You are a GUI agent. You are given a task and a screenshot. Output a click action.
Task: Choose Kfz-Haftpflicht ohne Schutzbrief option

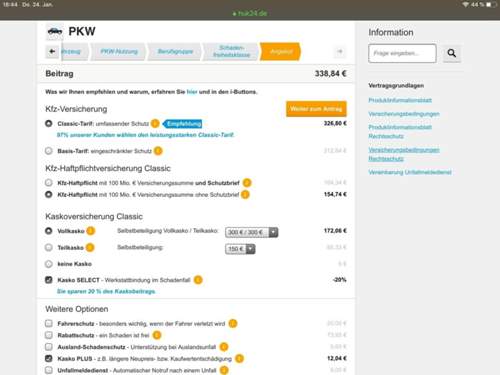pos(49,194)
